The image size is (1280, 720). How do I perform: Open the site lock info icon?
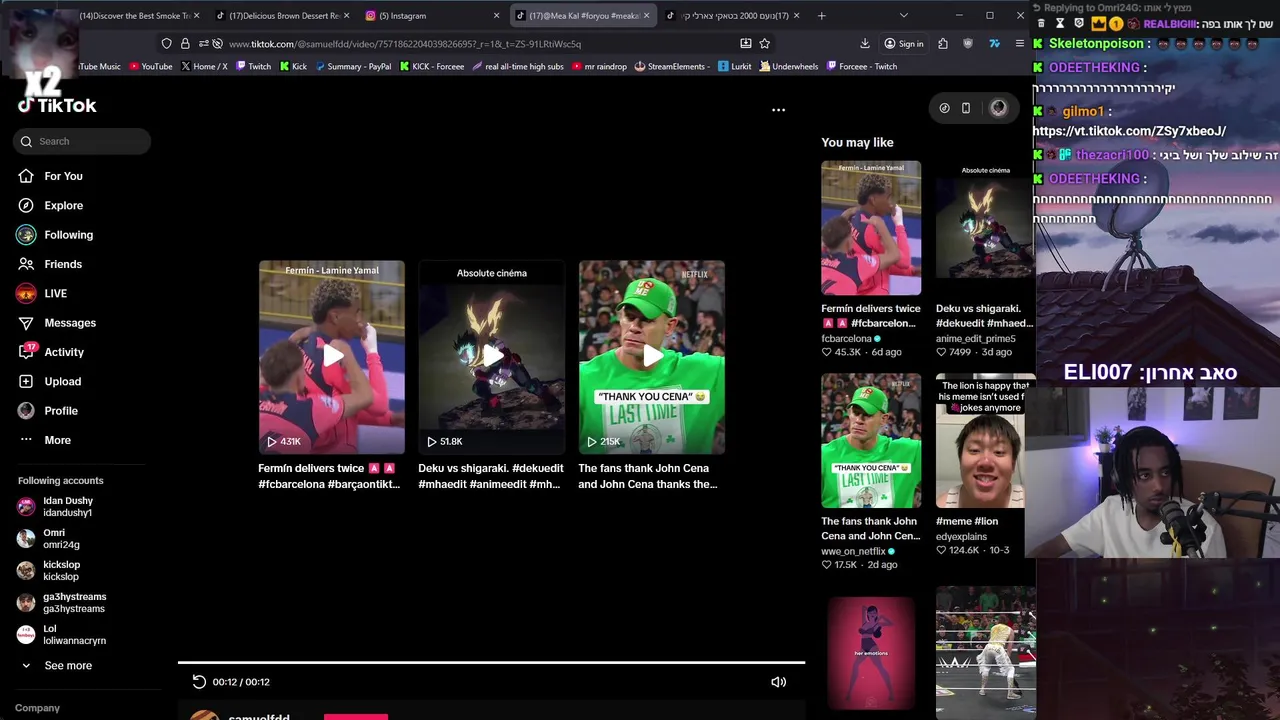[x=185, y=44]
